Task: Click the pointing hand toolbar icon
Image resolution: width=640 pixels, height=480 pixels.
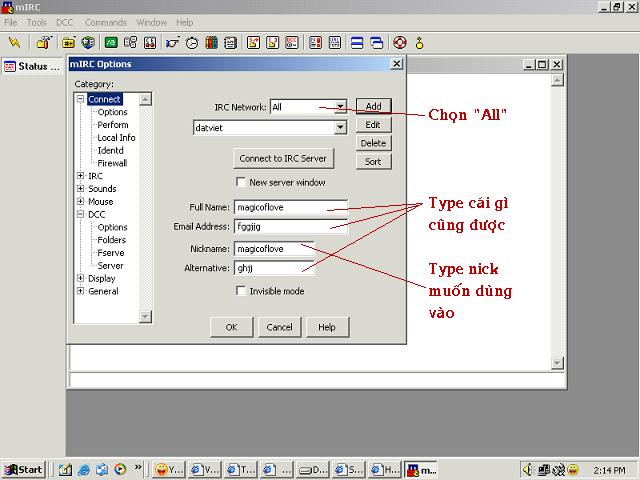Action: click(x=172, y=42)
